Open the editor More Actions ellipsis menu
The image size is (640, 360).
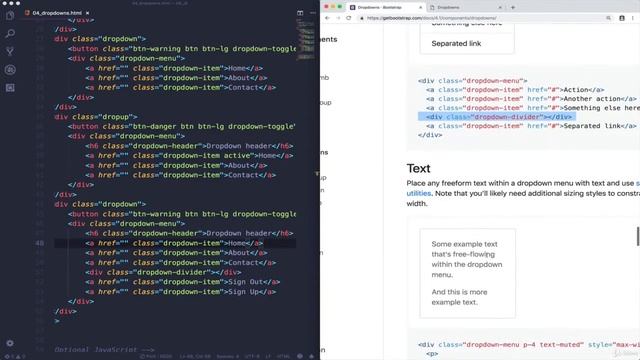(x=313, y=13)
